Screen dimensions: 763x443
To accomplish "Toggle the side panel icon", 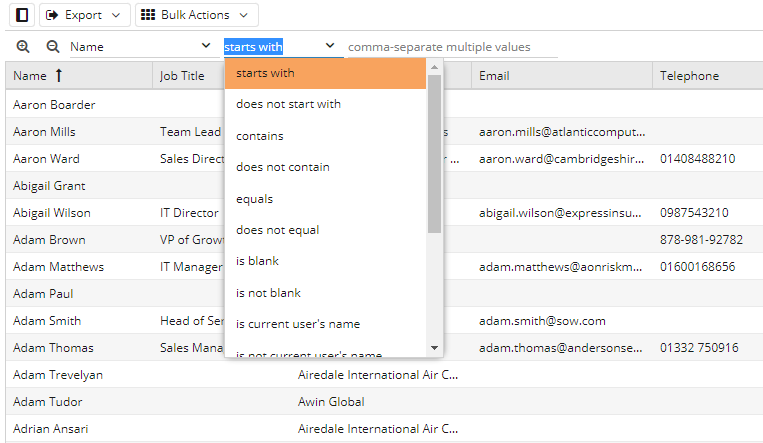I will (x=22, y=15).
